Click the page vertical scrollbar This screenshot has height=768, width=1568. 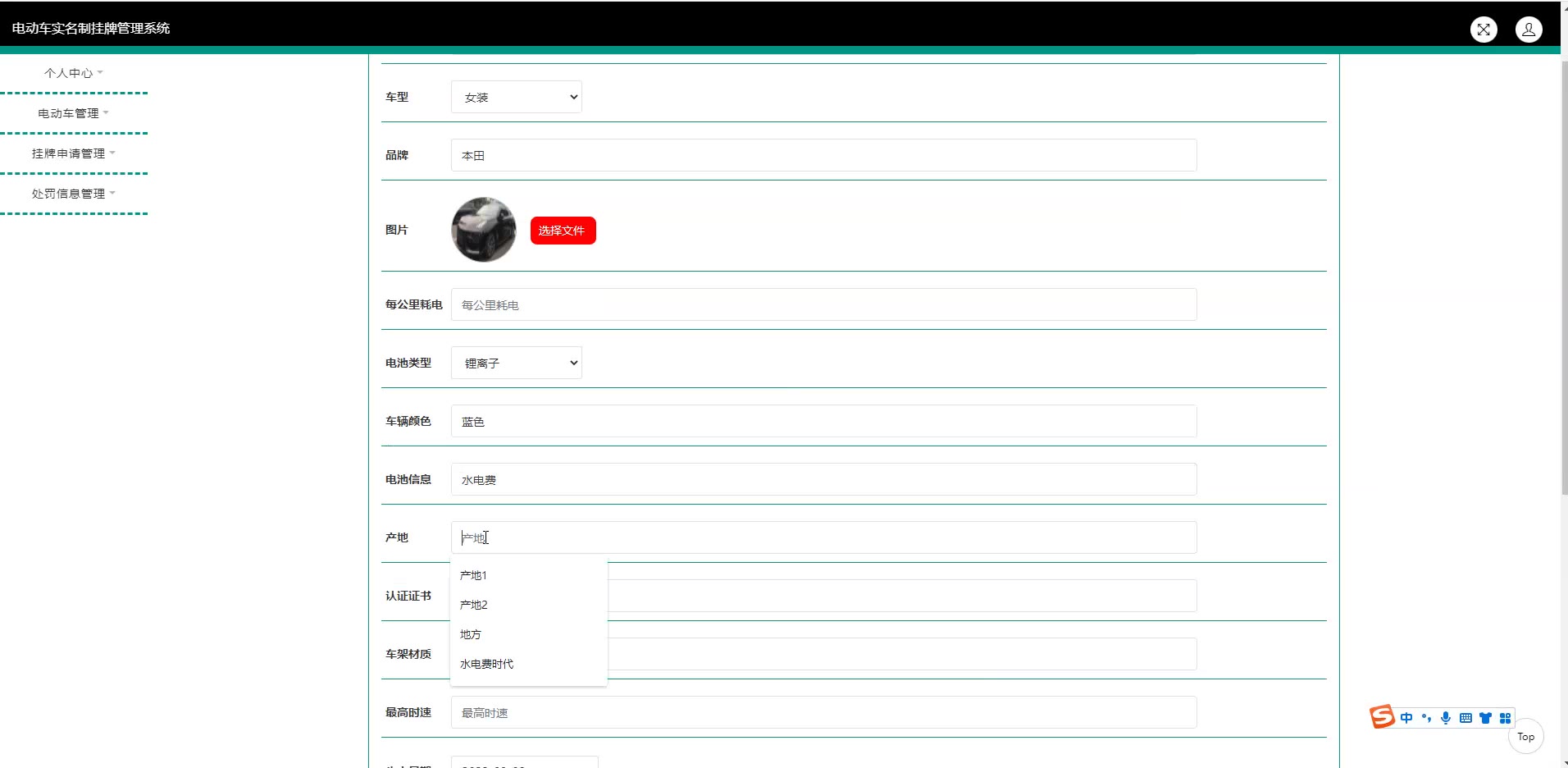[x=1564, y=277]
